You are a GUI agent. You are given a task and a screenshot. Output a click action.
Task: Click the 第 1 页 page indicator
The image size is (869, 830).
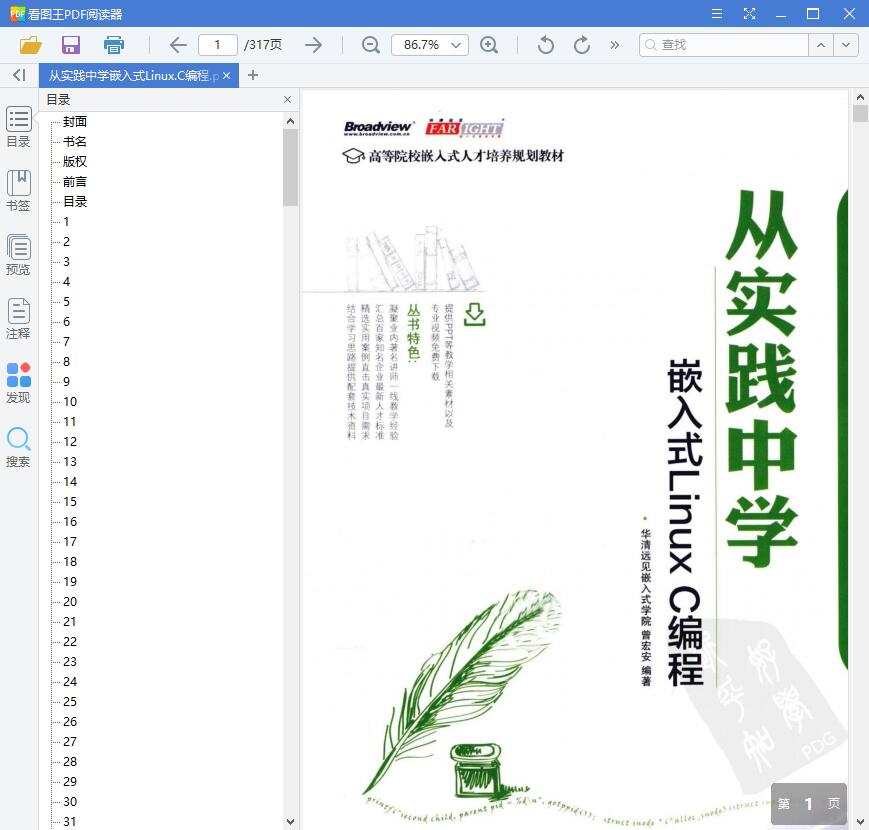coord(809,803)
